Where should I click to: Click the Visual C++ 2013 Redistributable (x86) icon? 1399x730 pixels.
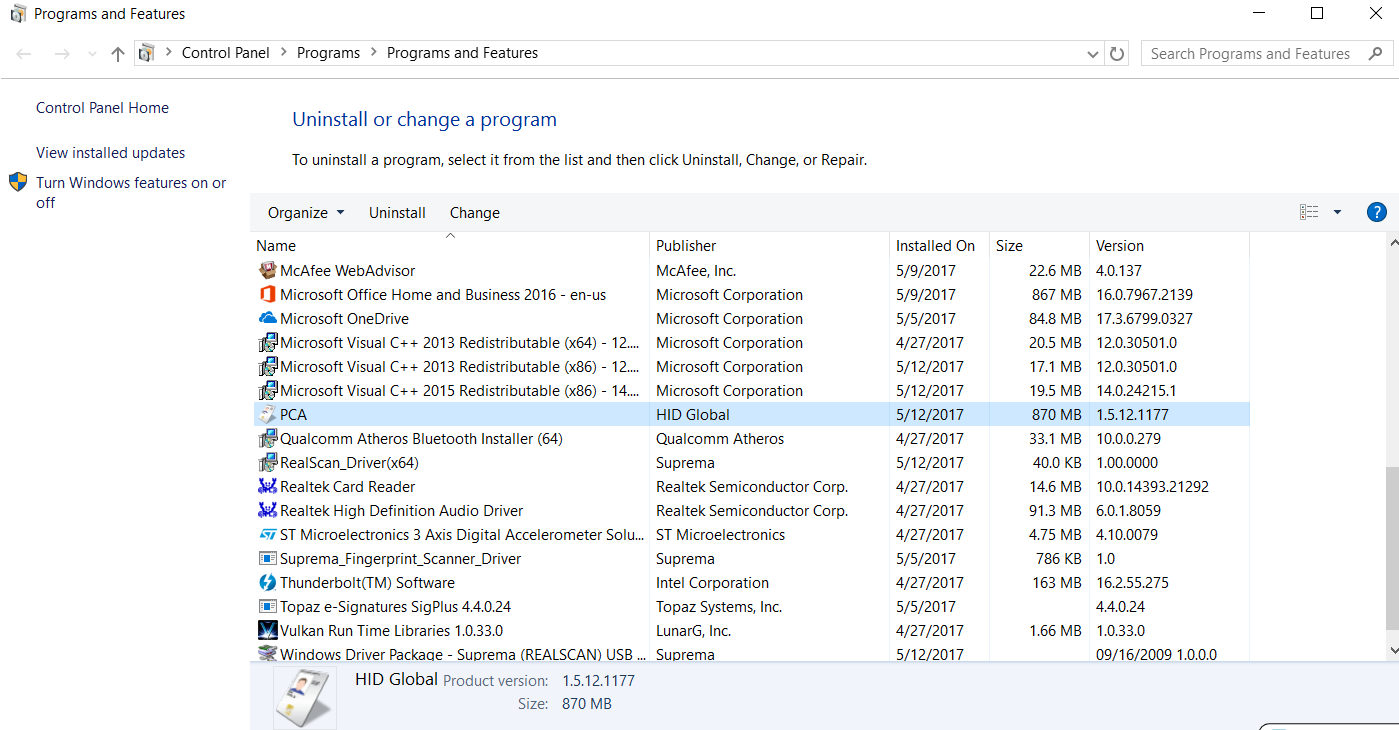[267, 367]
